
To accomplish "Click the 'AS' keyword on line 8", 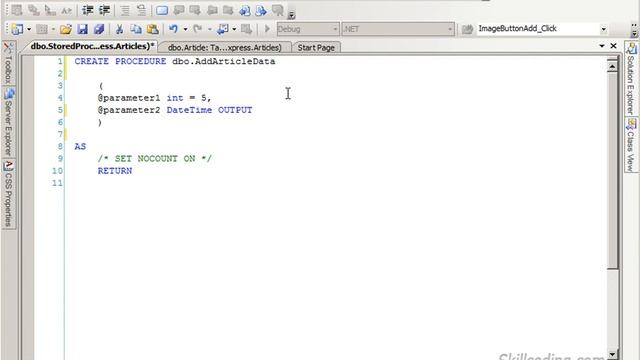I will point(80,147).
